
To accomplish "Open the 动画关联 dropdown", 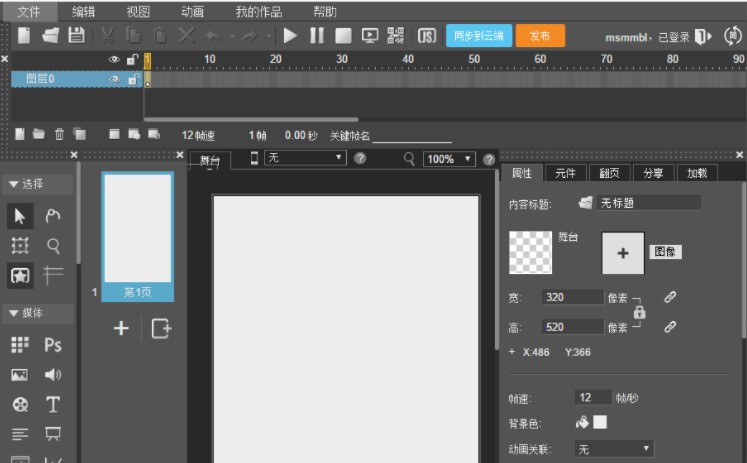I will coord(614,449).
